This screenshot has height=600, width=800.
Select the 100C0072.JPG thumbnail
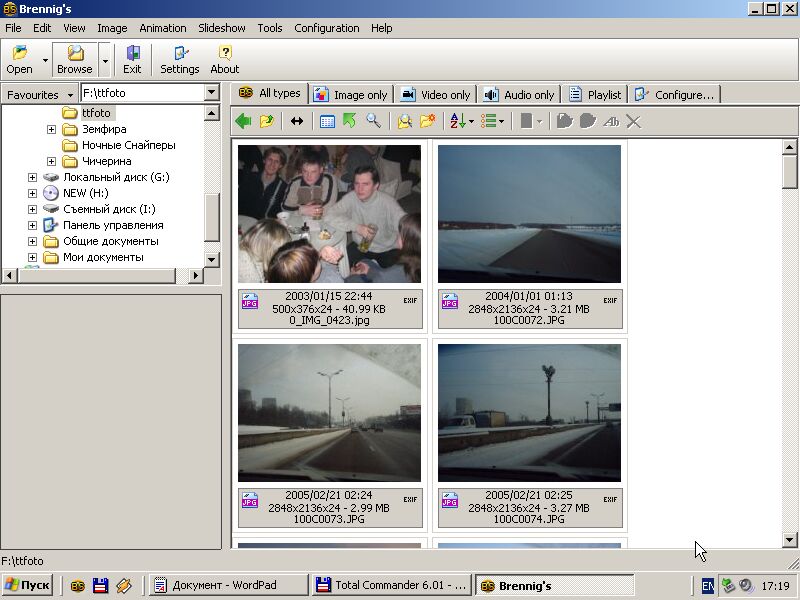[x=530, y=214]
